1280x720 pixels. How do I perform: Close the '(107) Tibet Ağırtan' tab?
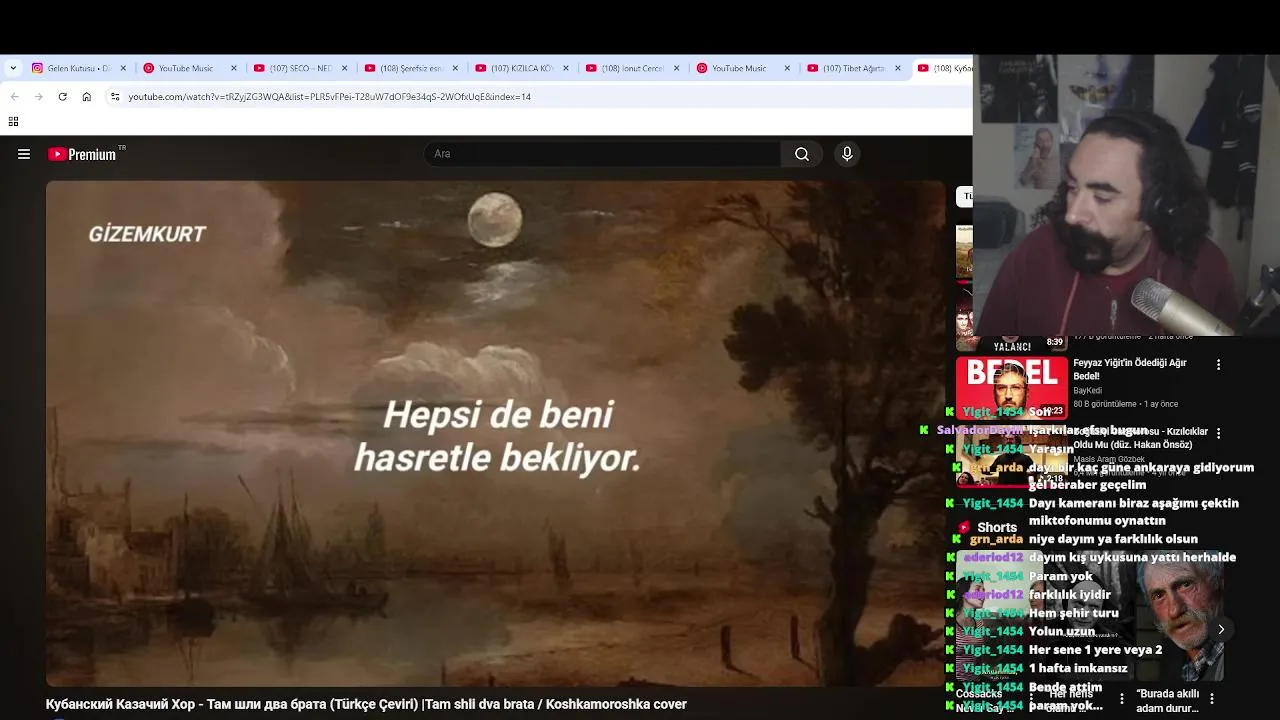click(x=898, y=68)
